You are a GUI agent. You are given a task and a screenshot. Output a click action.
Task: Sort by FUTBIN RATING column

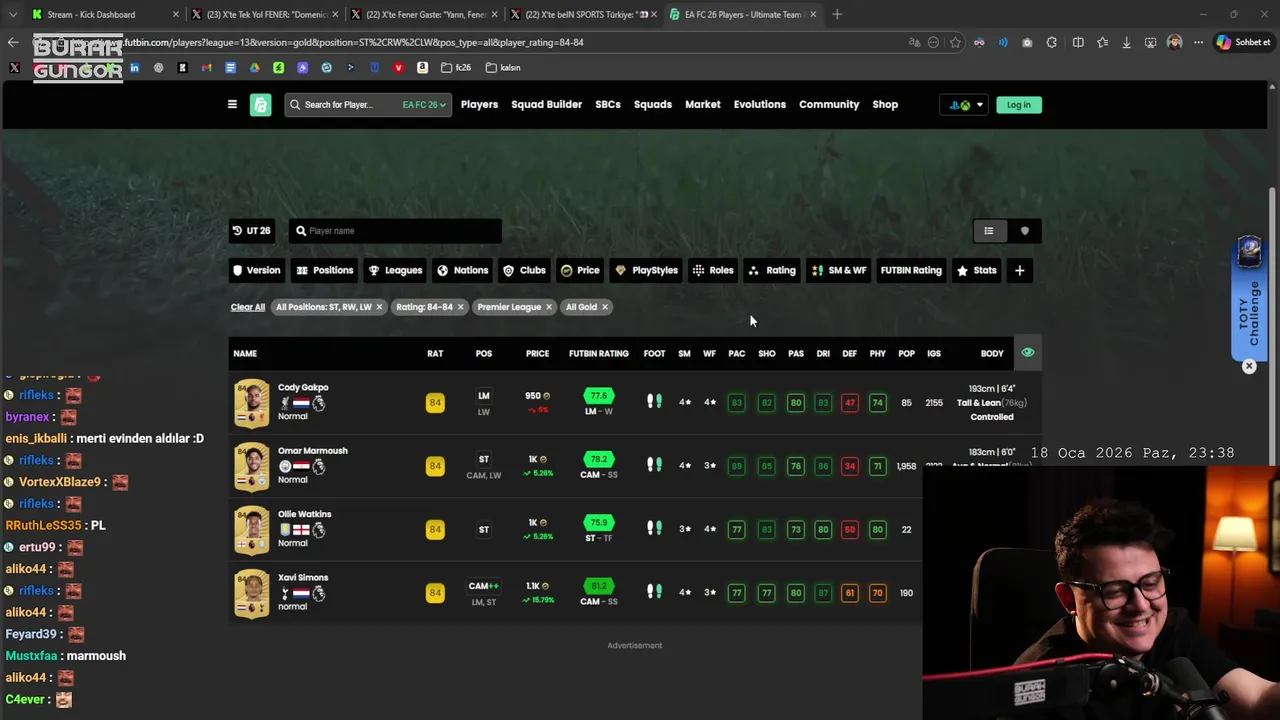click(598, 353)
